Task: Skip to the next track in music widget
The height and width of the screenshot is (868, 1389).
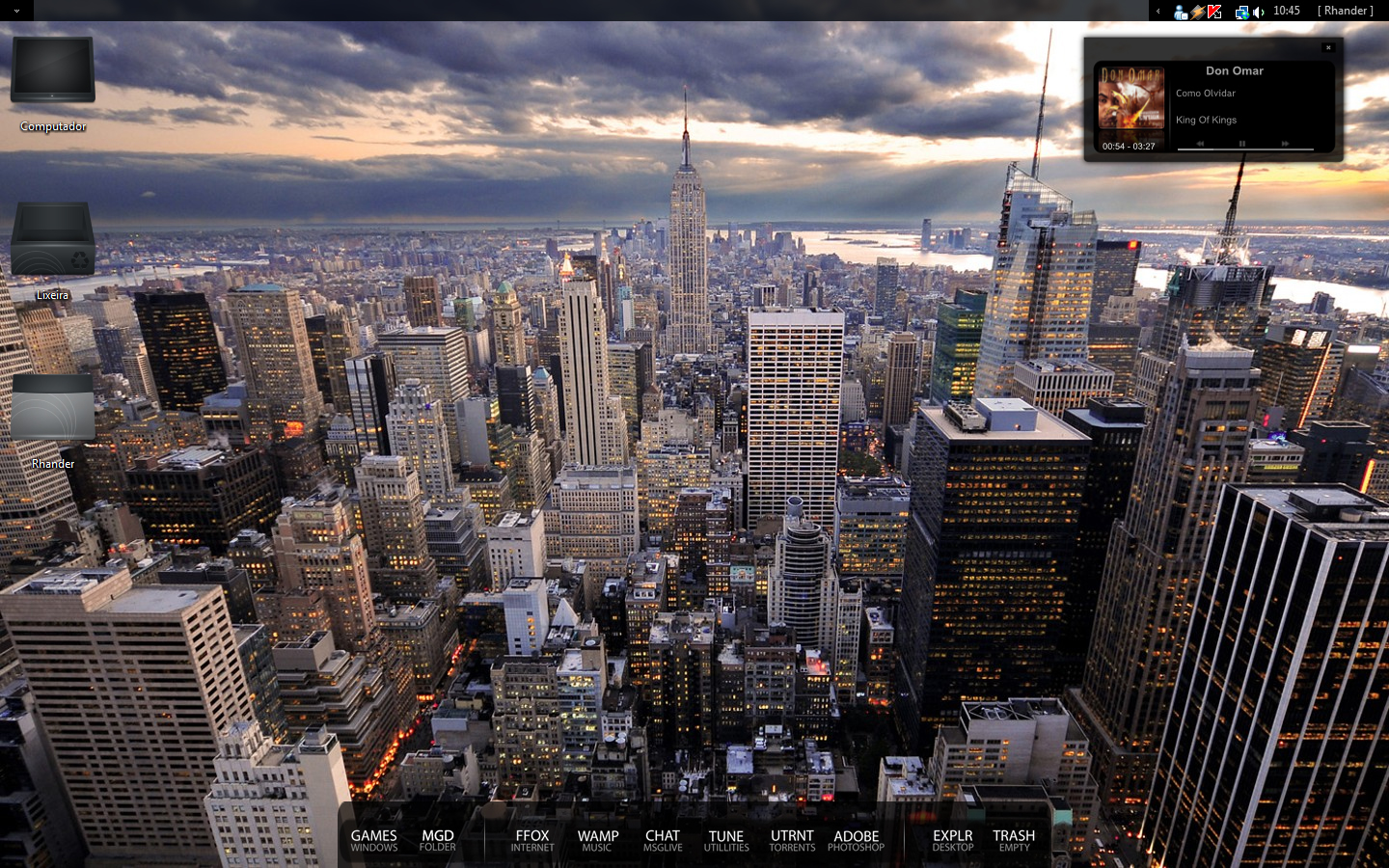Action: (x=1285, y=144)
